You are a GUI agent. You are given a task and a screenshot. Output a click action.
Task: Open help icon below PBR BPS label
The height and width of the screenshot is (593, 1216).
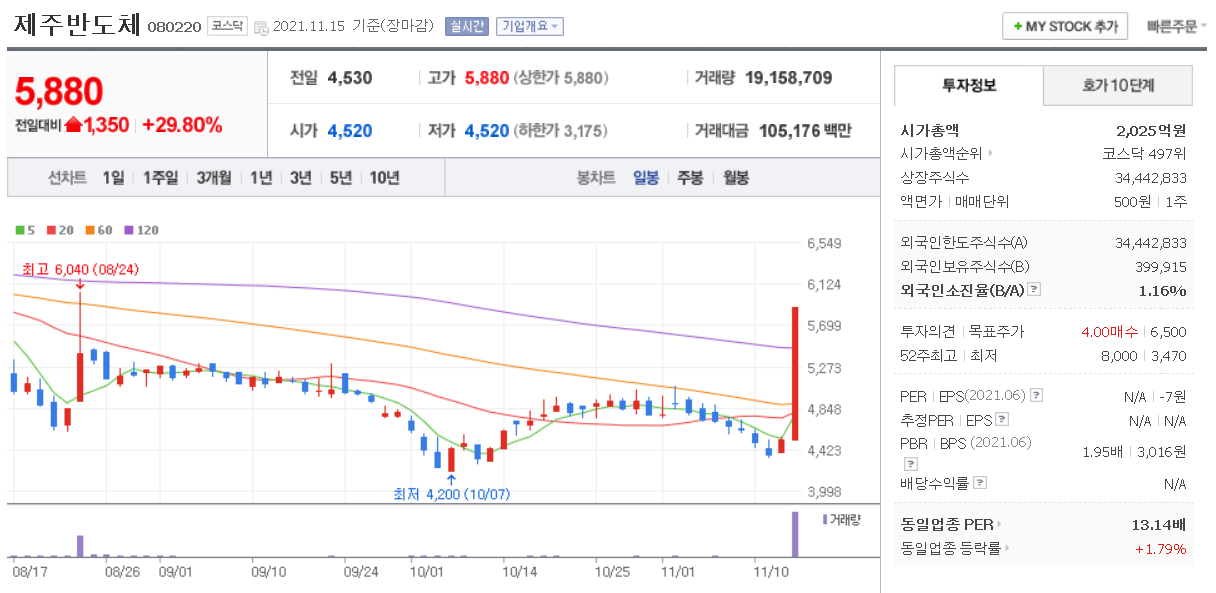coord(909,464)
